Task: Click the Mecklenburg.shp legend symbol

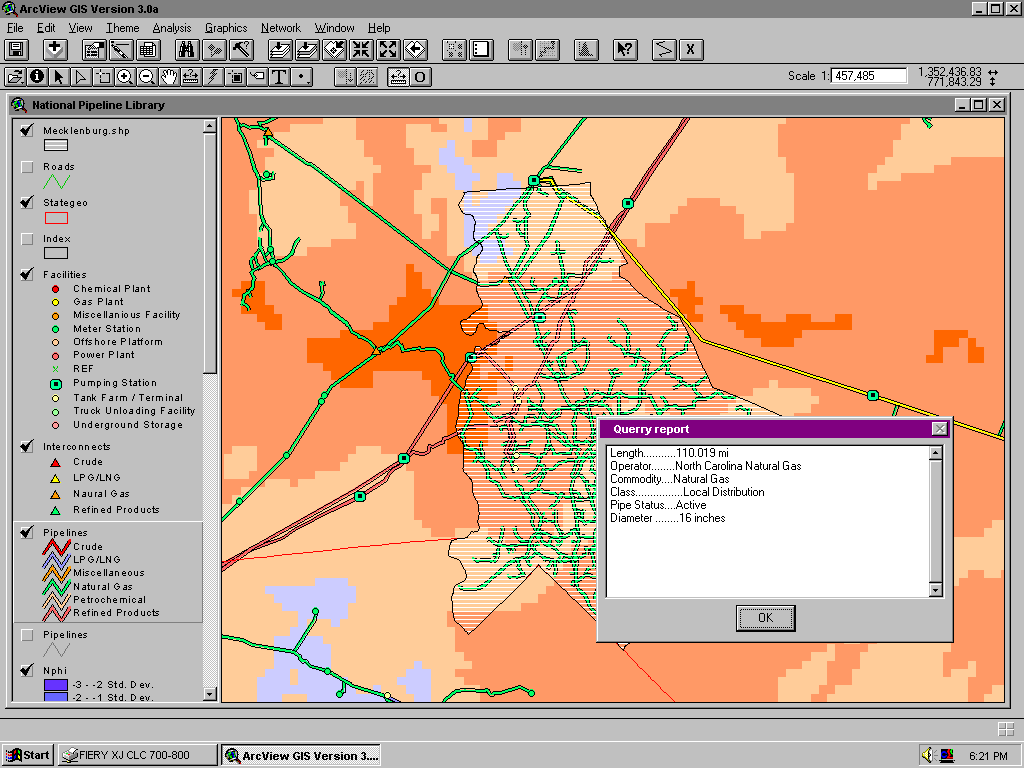Action: coord(56,146)
